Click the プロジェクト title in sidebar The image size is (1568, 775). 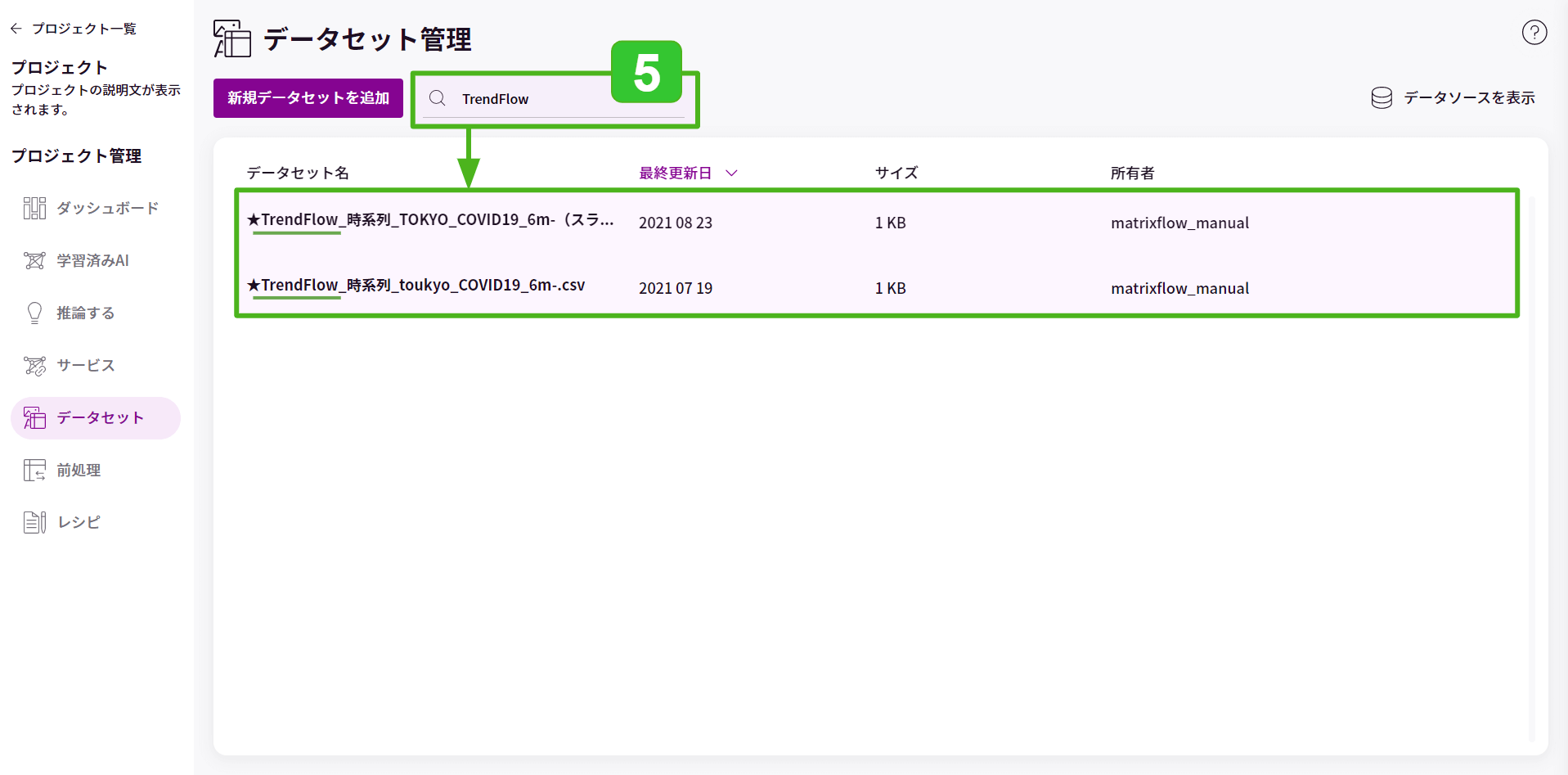click(60, 67)
